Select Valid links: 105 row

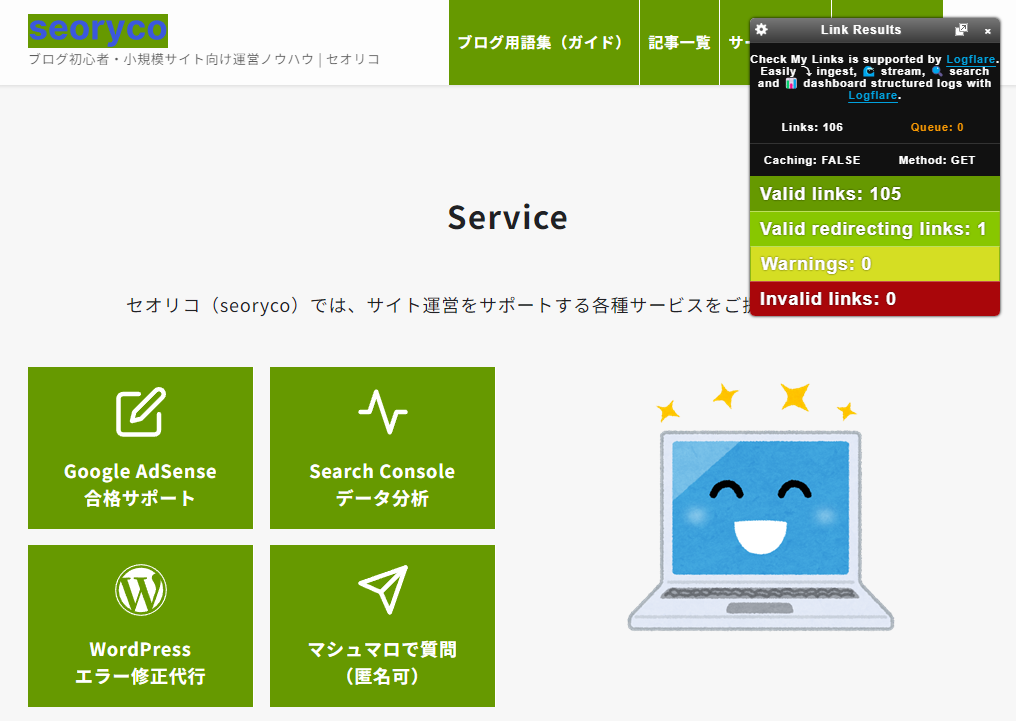click(875, 194)
